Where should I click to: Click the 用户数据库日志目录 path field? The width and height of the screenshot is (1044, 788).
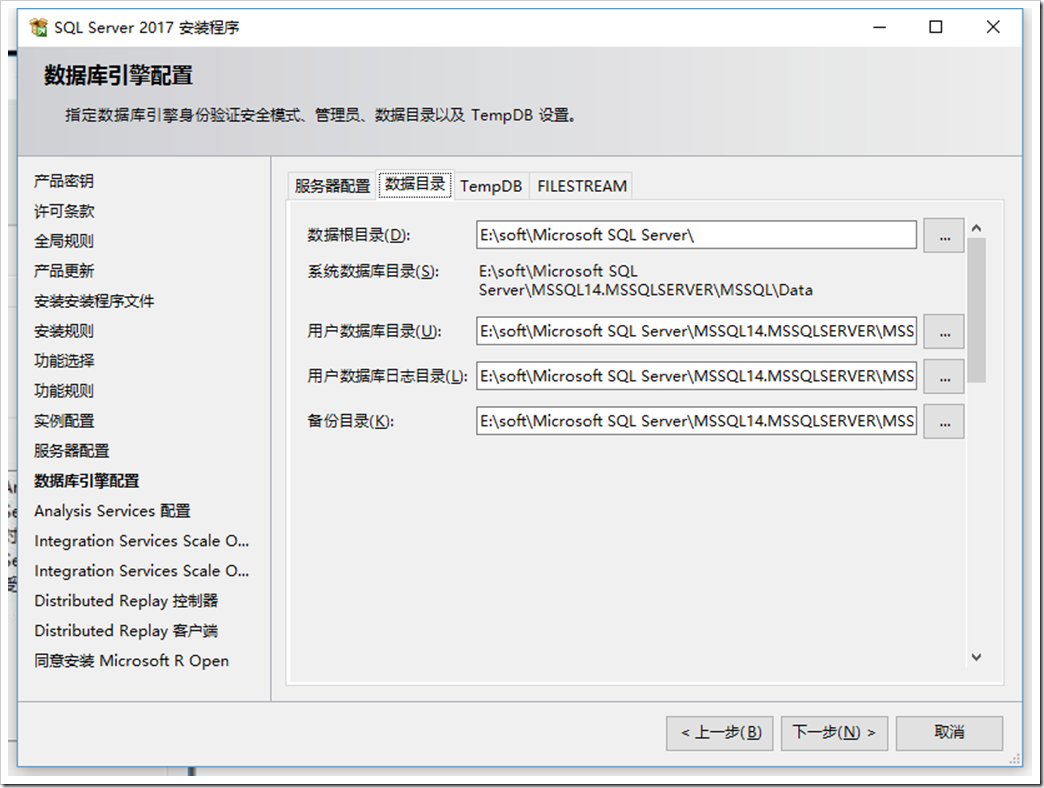click(x=696, y=376)
